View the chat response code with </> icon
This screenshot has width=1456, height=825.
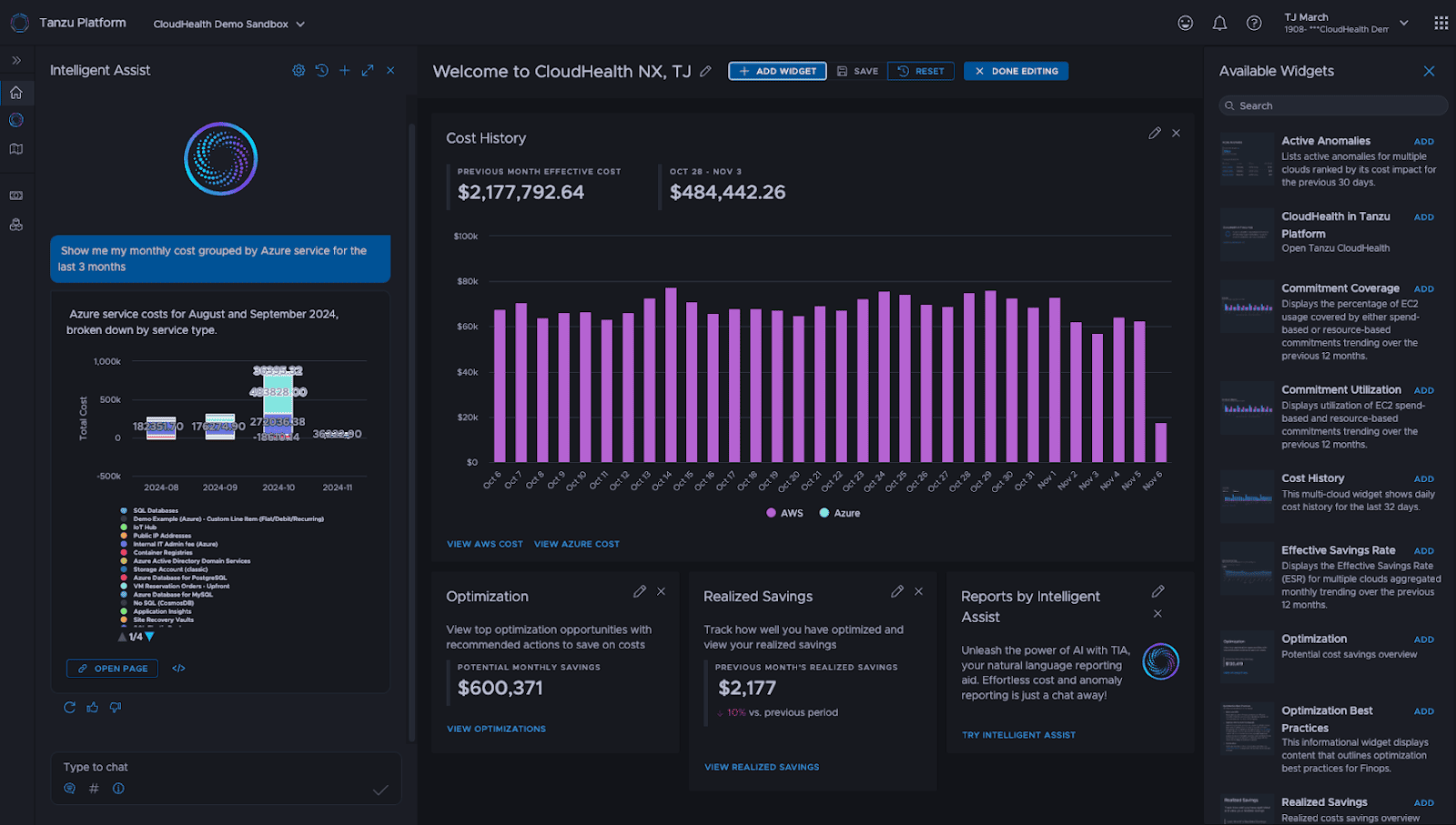click(x=178, y=668)
